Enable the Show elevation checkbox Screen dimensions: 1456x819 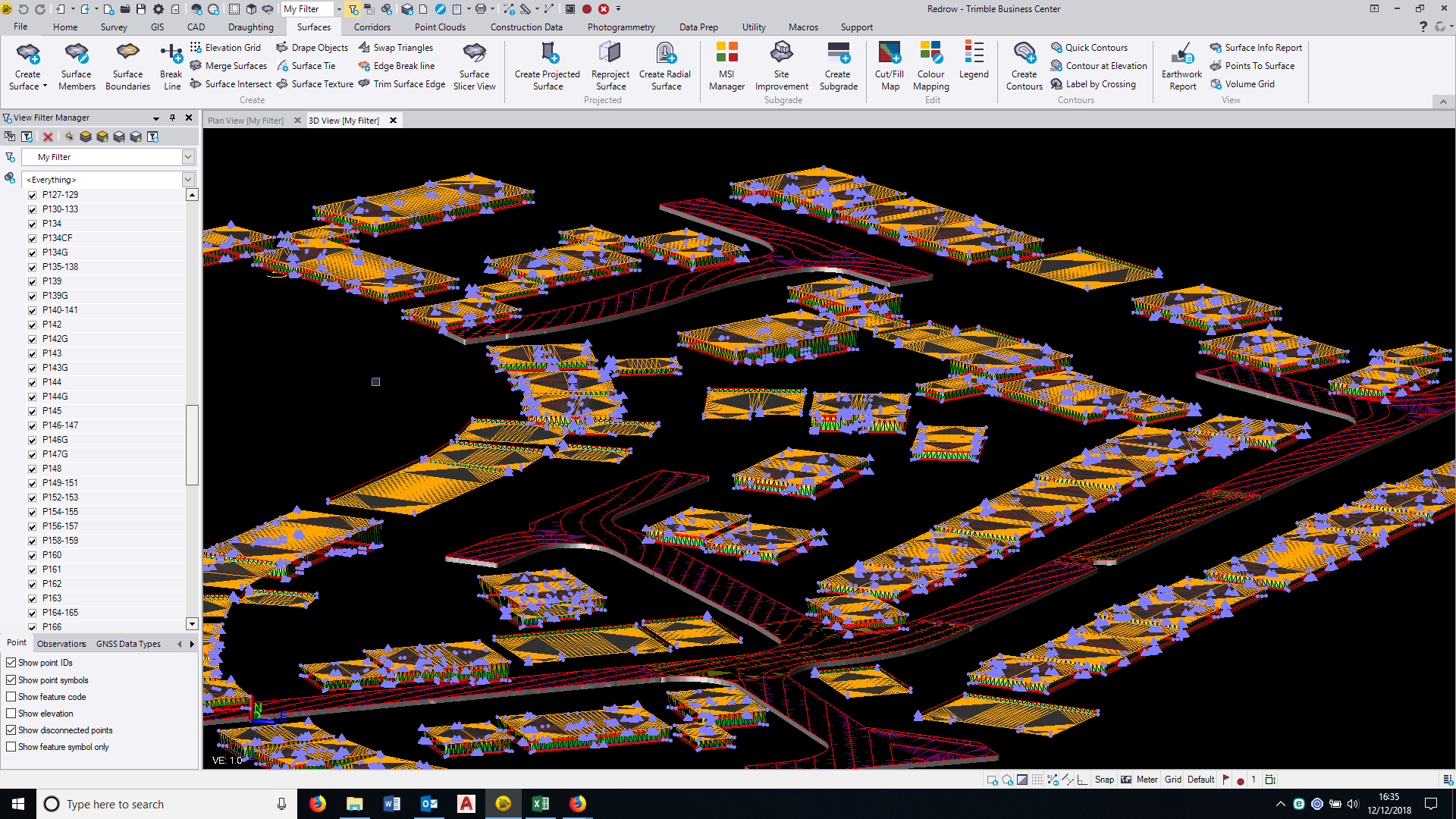coord(11,714)
